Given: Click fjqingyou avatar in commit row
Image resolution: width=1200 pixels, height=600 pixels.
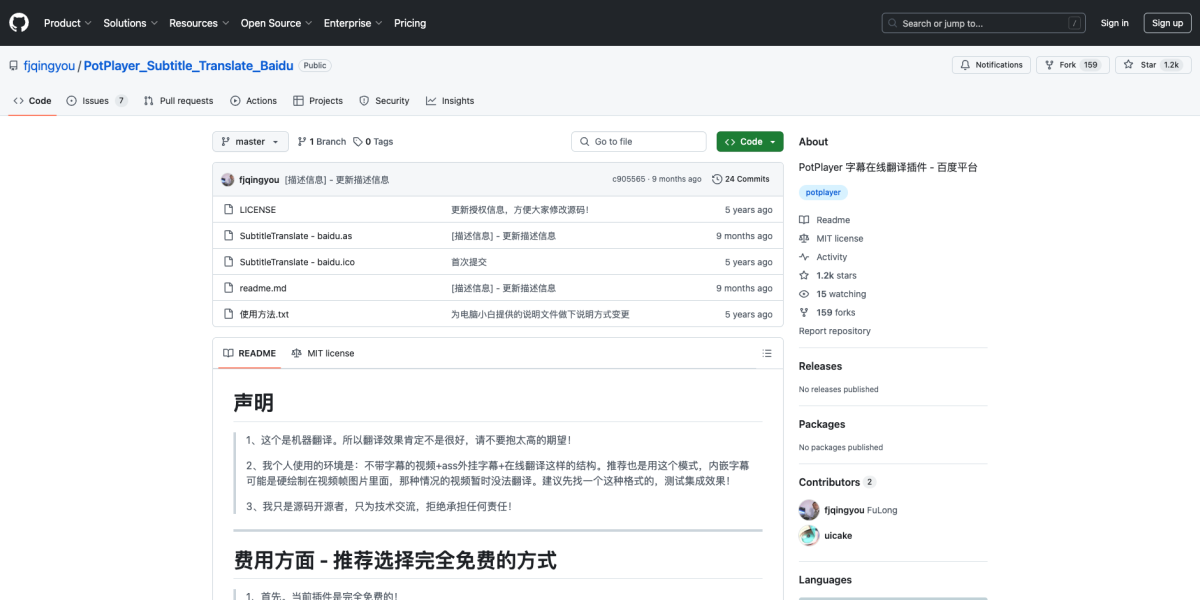Looking at the screenshot, I should (228, 179).
